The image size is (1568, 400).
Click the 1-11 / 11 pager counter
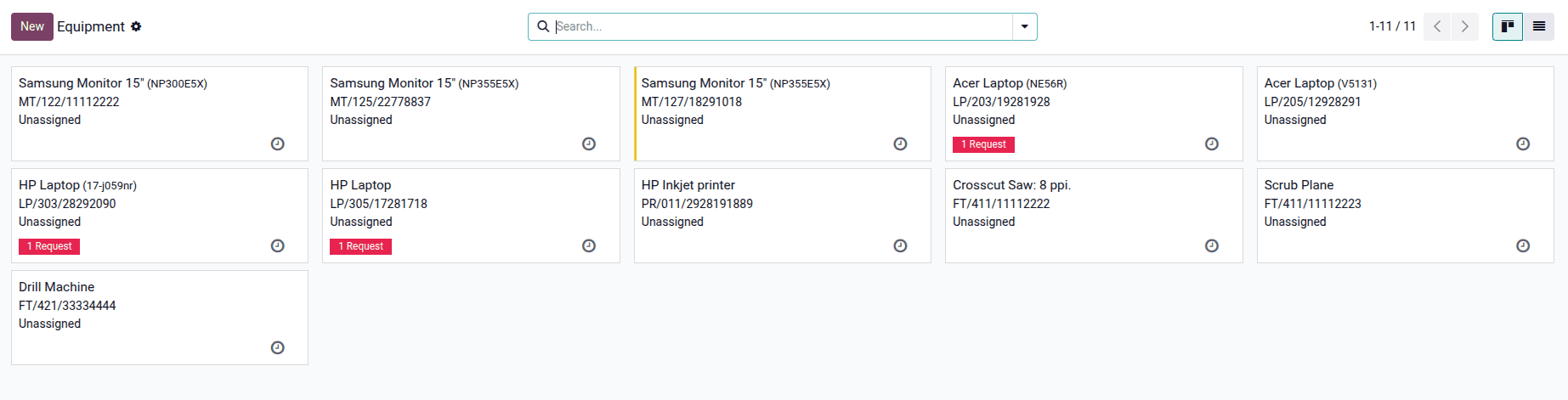(x=1392, y=26)
